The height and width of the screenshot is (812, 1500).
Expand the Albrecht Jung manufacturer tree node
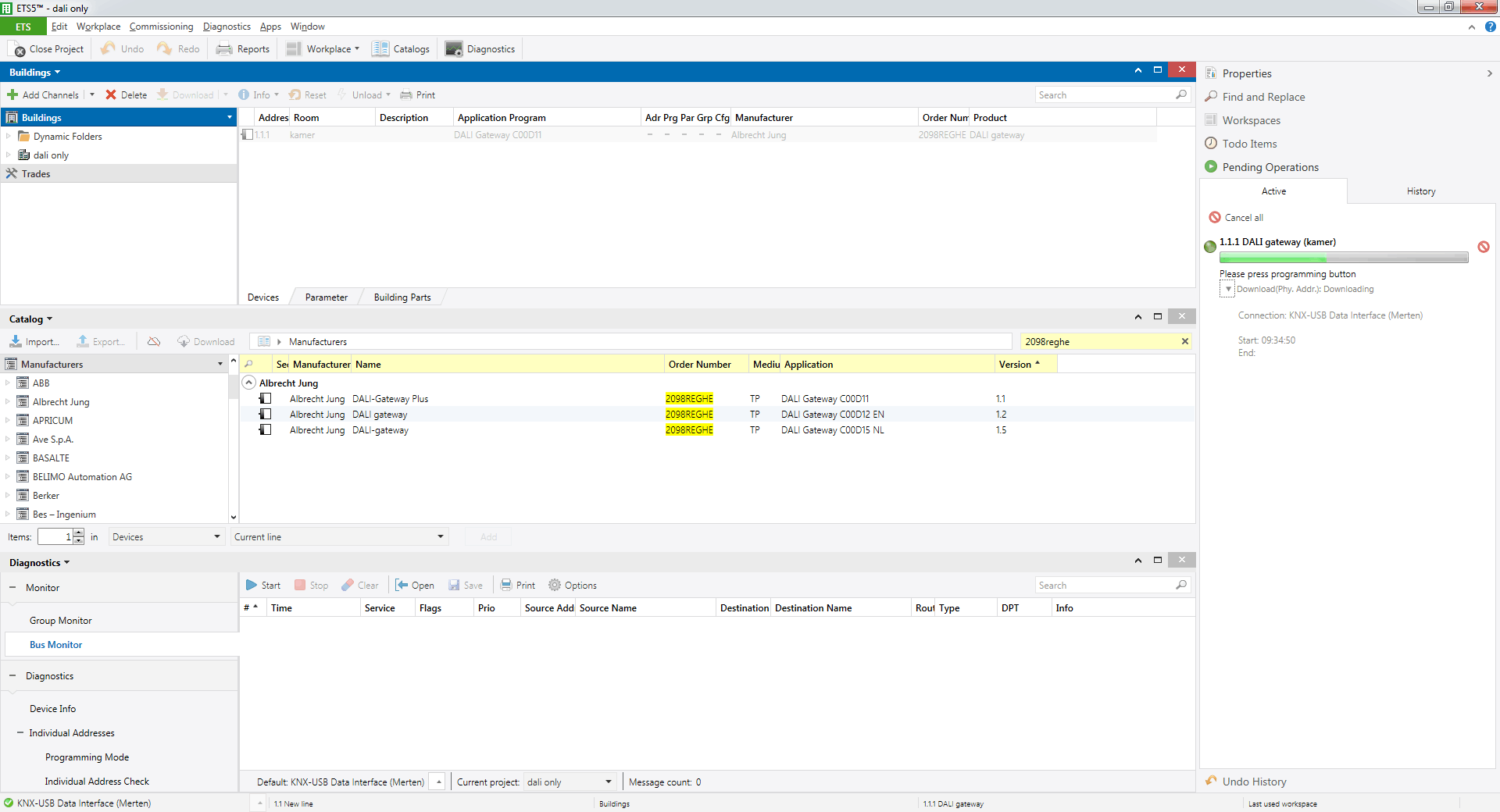tap(8, 402)
